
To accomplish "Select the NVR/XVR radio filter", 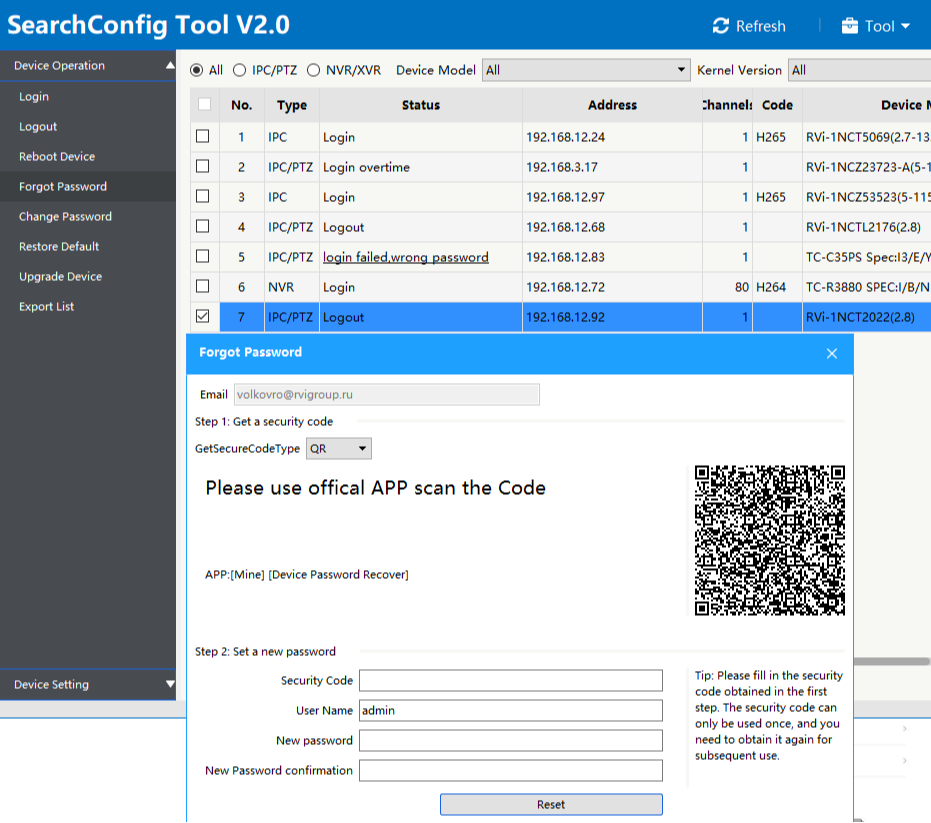I will (x=314, y=70).
